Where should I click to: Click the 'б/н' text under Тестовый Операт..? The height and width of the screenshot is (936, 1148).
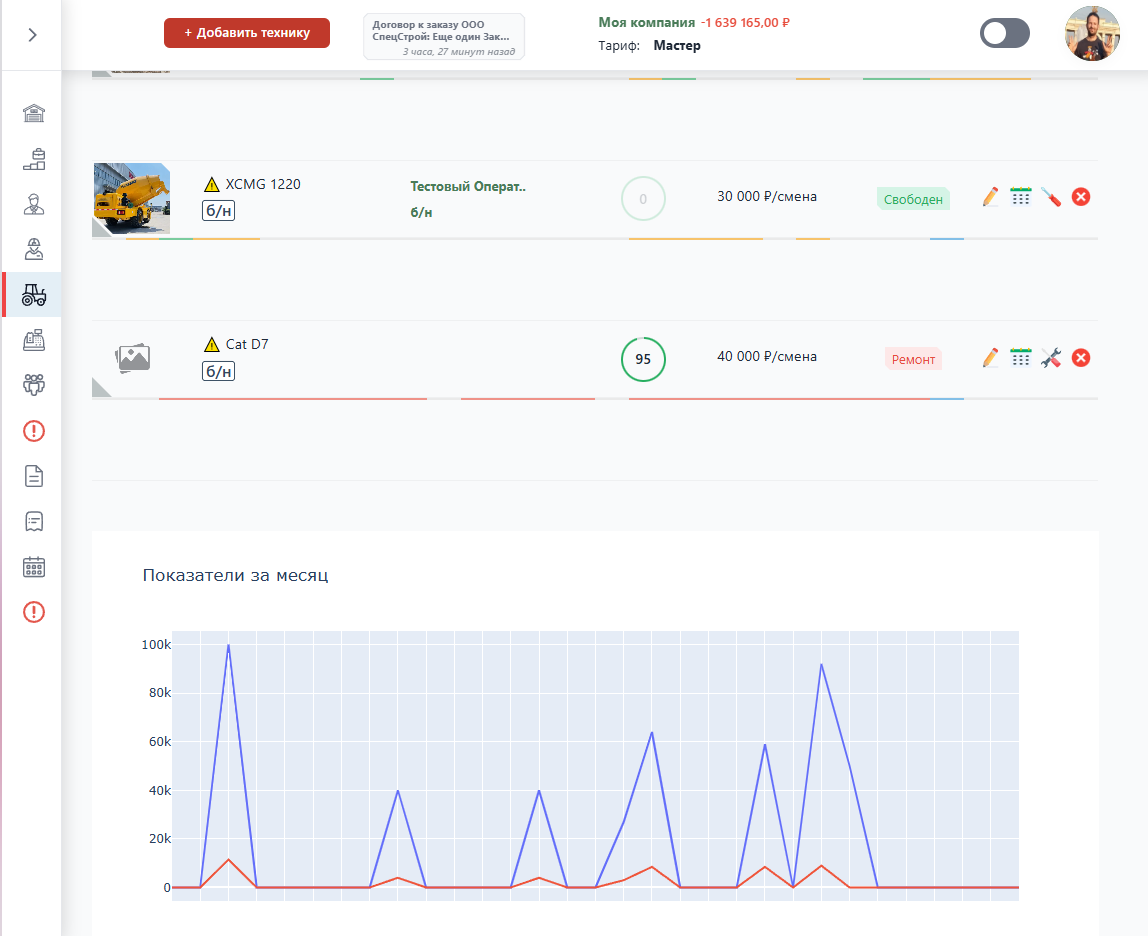click(421, 212)
